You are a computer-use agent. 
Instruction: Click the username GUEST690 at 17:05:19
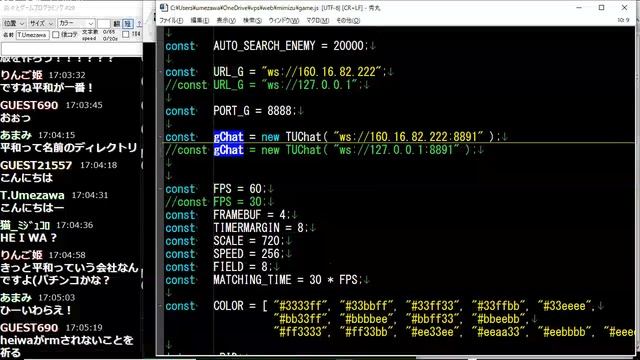tap(29, 328)
